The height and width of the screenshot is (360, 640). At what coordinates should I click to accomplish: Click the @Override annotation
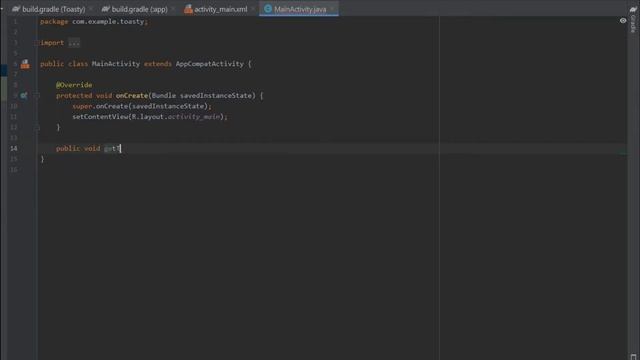(x=74, y=85)
